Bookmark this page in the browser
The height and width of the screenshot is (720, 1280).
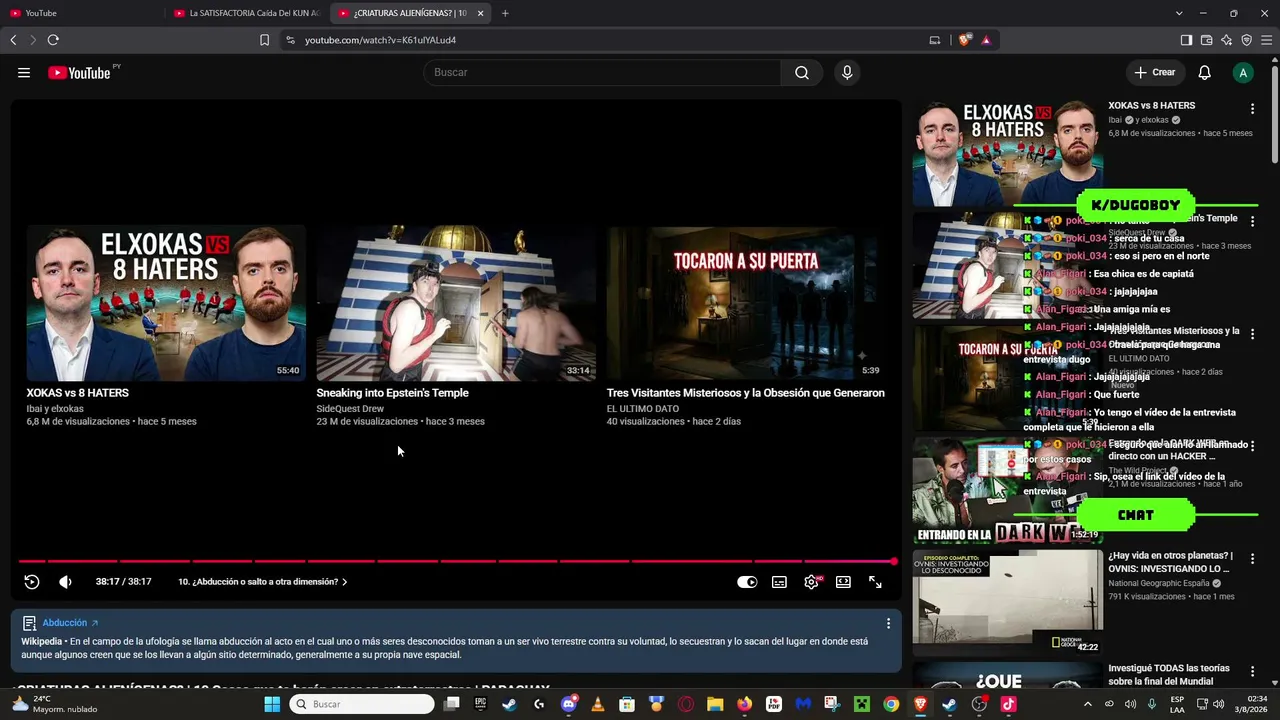[x=264, y=40]
